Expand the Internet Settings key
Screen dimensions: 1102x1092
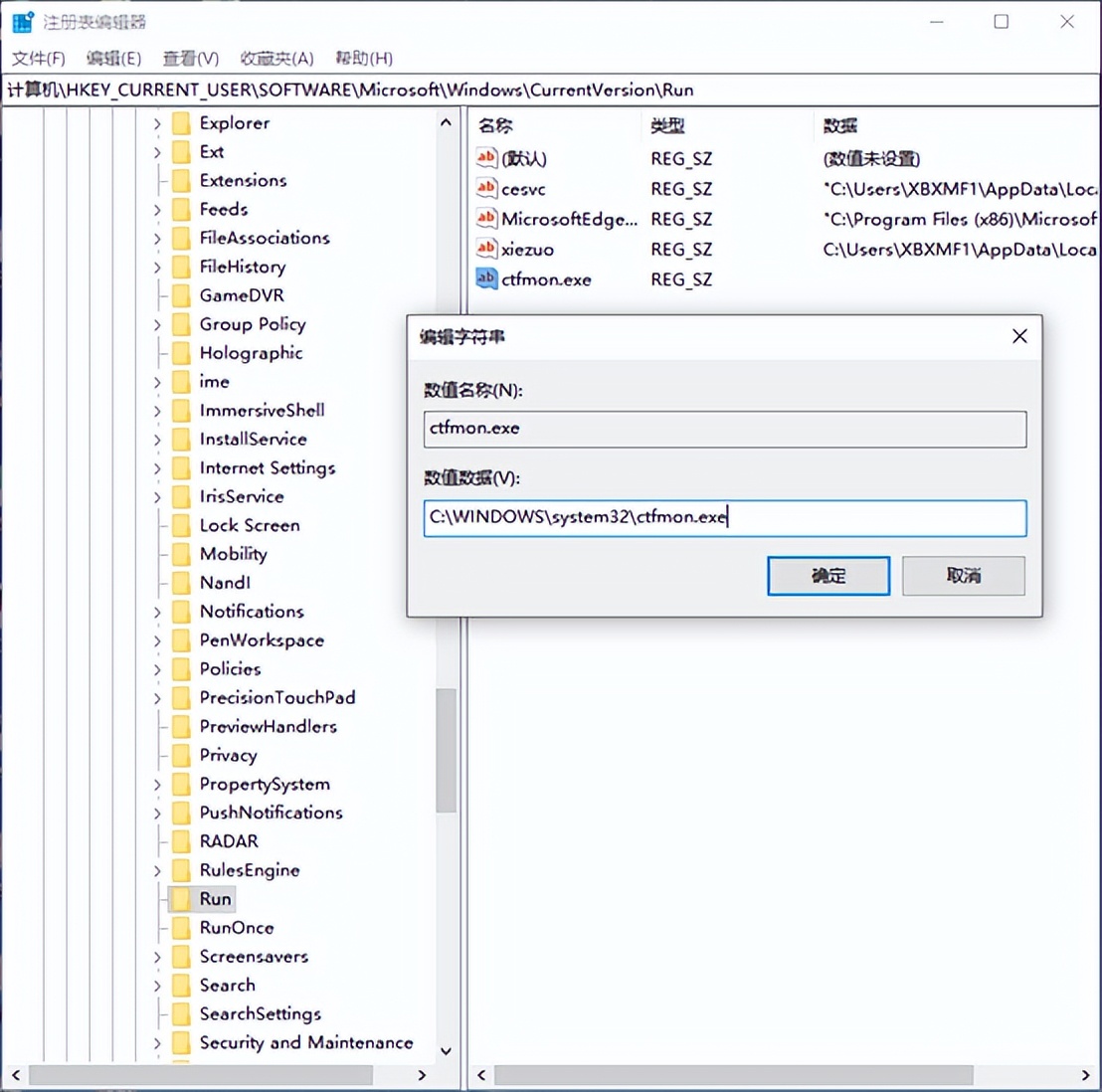157,467
